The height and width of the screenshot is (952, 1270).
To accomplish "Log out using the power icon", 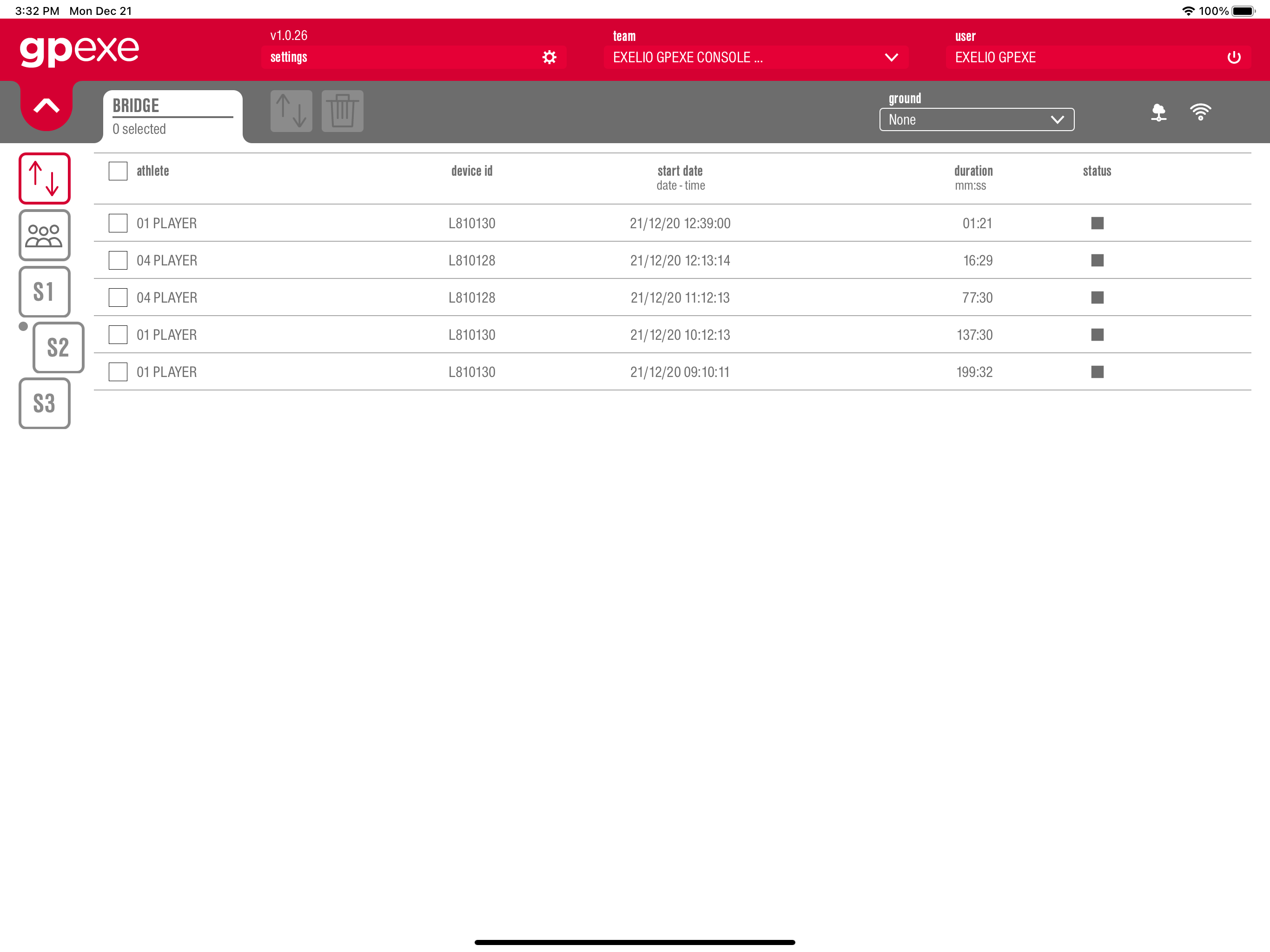I will (x=1233, y=58).
